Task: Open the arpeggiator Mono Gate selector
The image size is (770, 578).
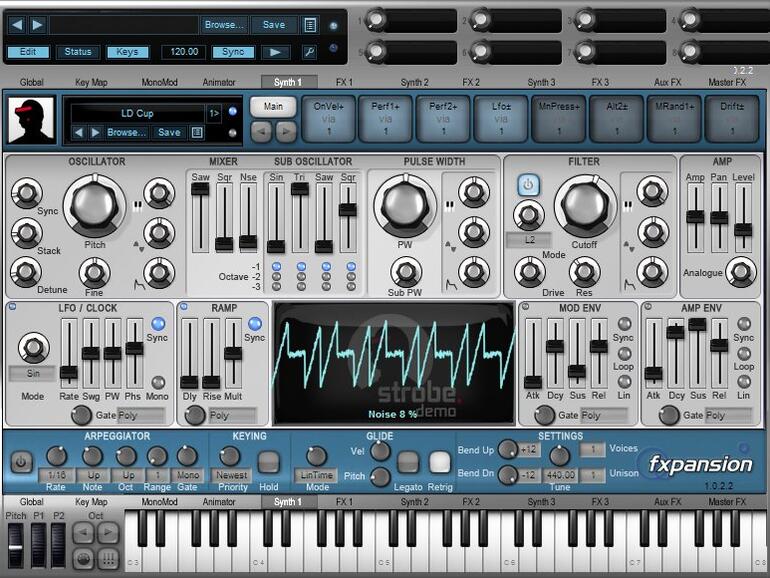Action: point(187,475)
